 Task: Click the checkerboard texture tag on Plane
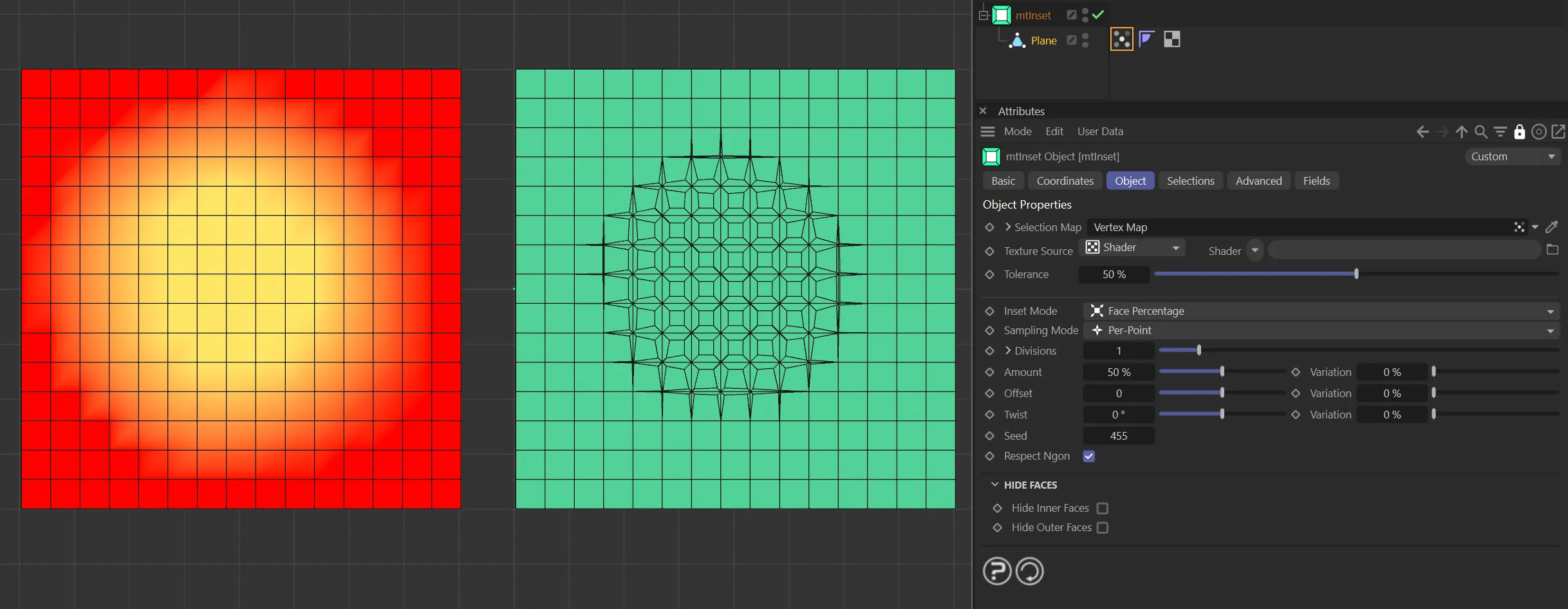(1171, 40)
